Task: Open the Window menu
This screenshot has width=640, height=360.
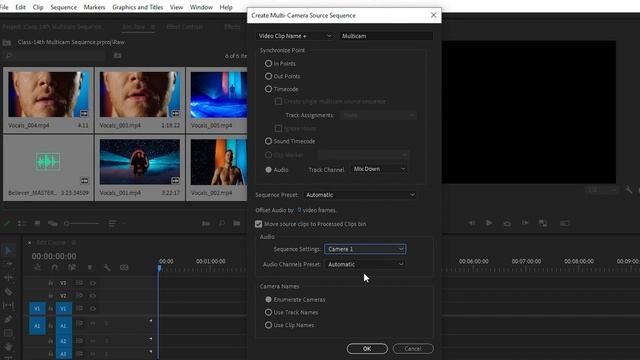Action: pos(201,7)
